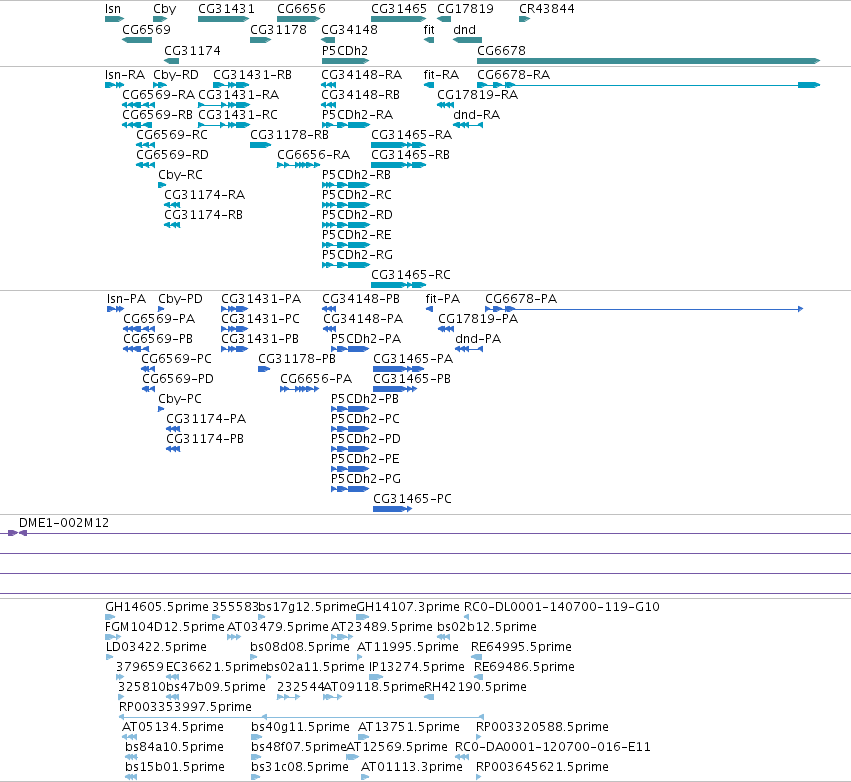Click the CG34148-PB protein feature
This screenshot has height=782, width=851.
(x=329, y=309)
